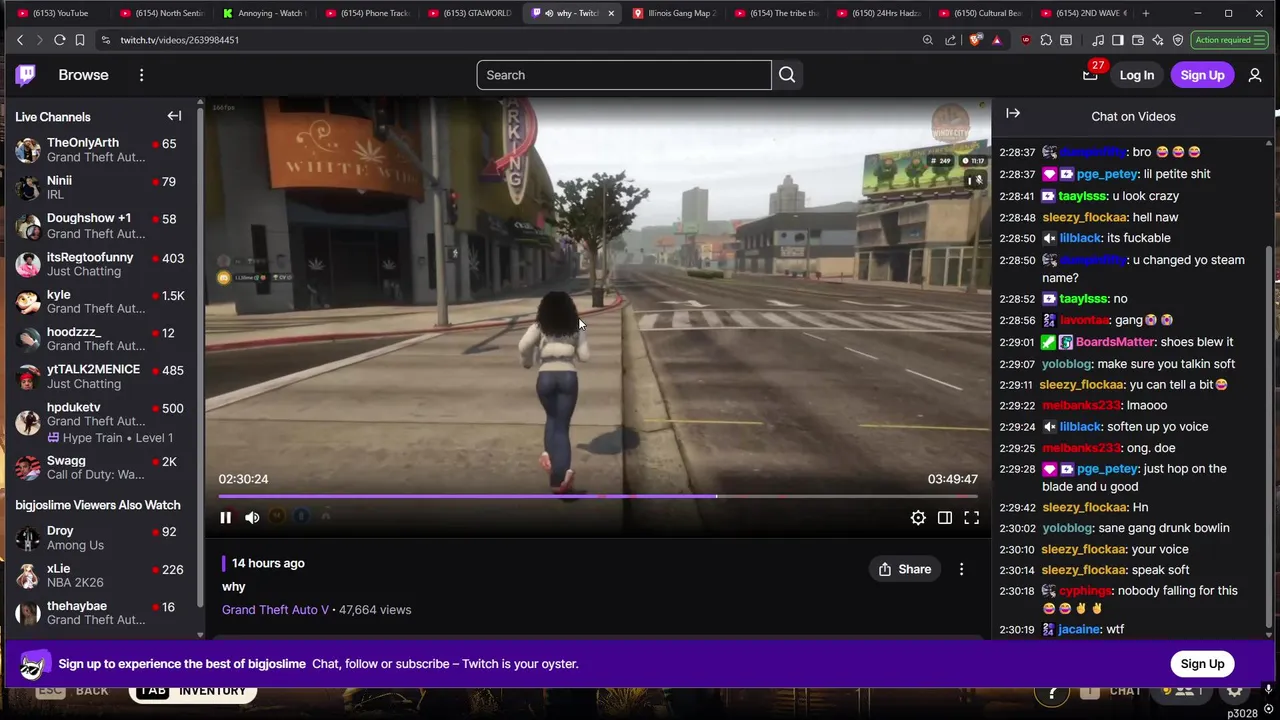1280x720 pixels.
Task: Mute the video volume
Action: click(x=252, y=517)
